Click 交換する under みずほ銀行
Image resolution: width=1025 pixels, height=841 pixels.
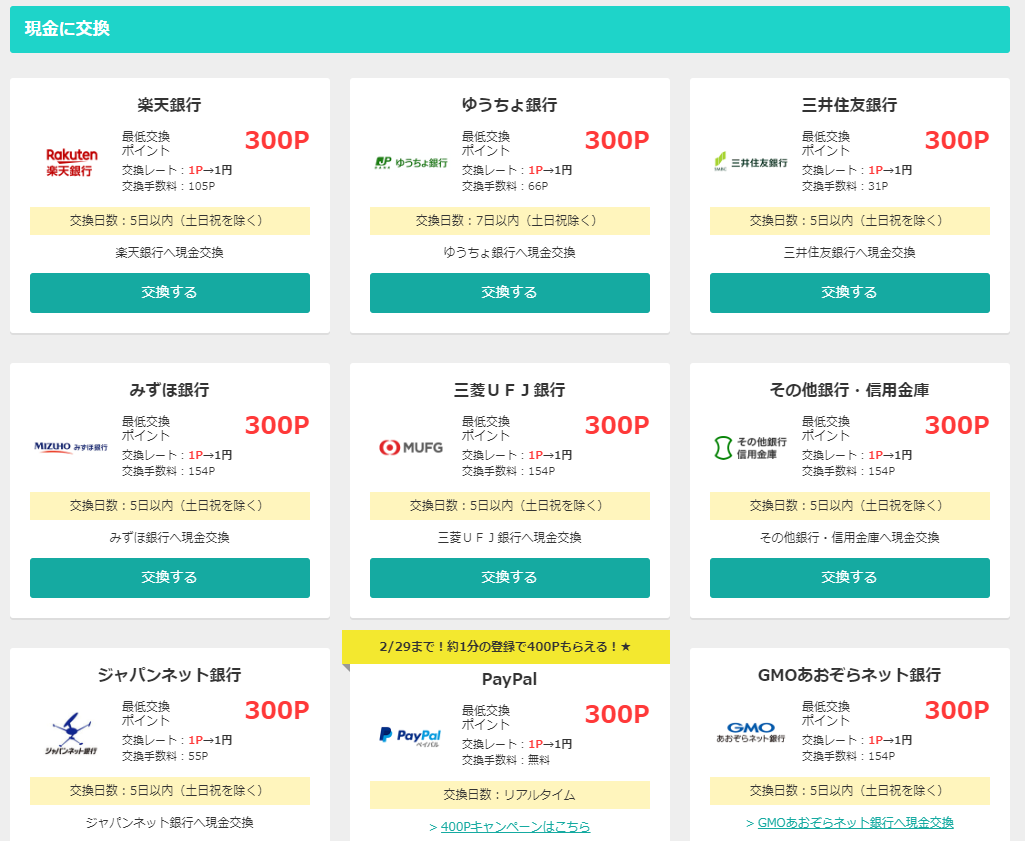point(169,577)
